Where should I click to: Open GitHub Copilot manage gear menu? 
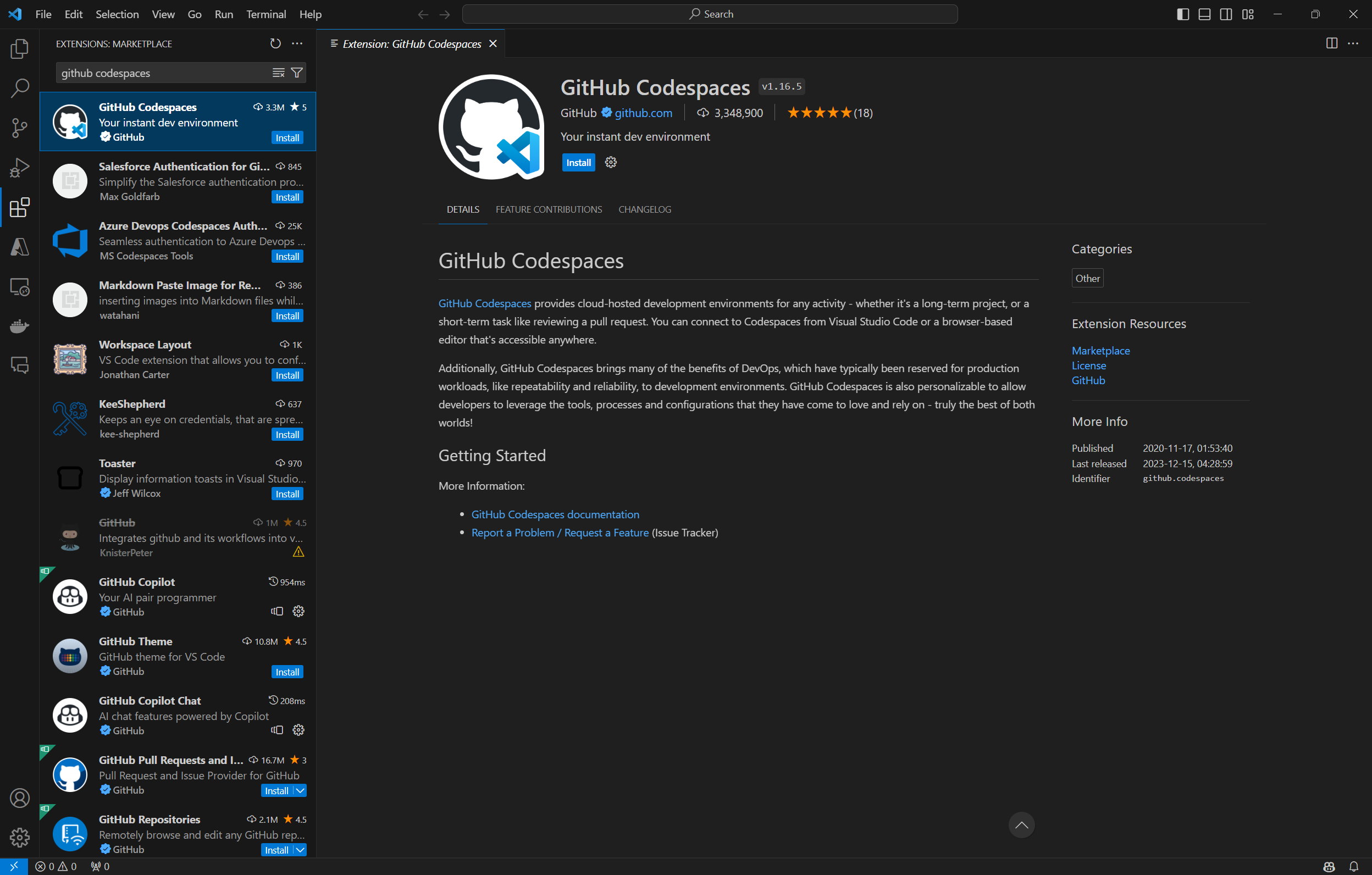coord(298,611)
